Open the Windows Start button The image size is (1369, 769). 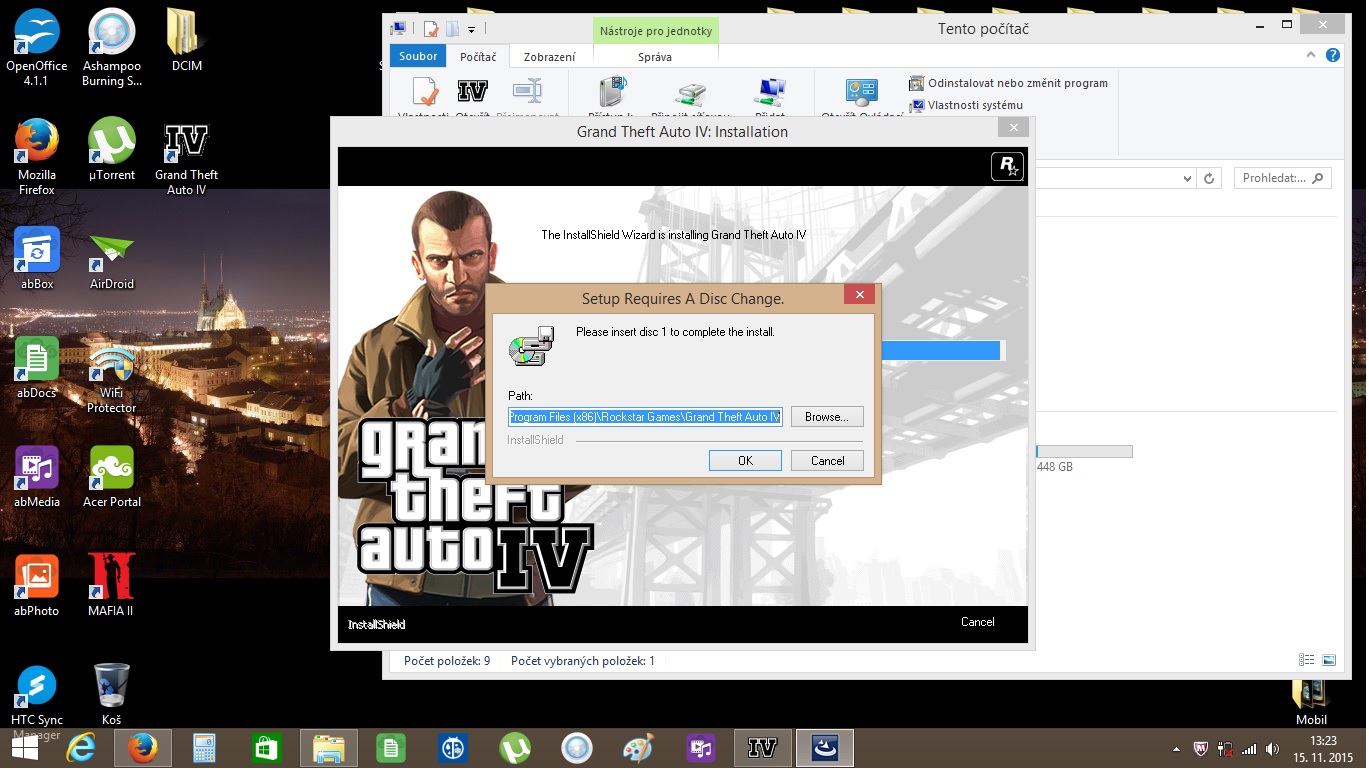(24, 747)
